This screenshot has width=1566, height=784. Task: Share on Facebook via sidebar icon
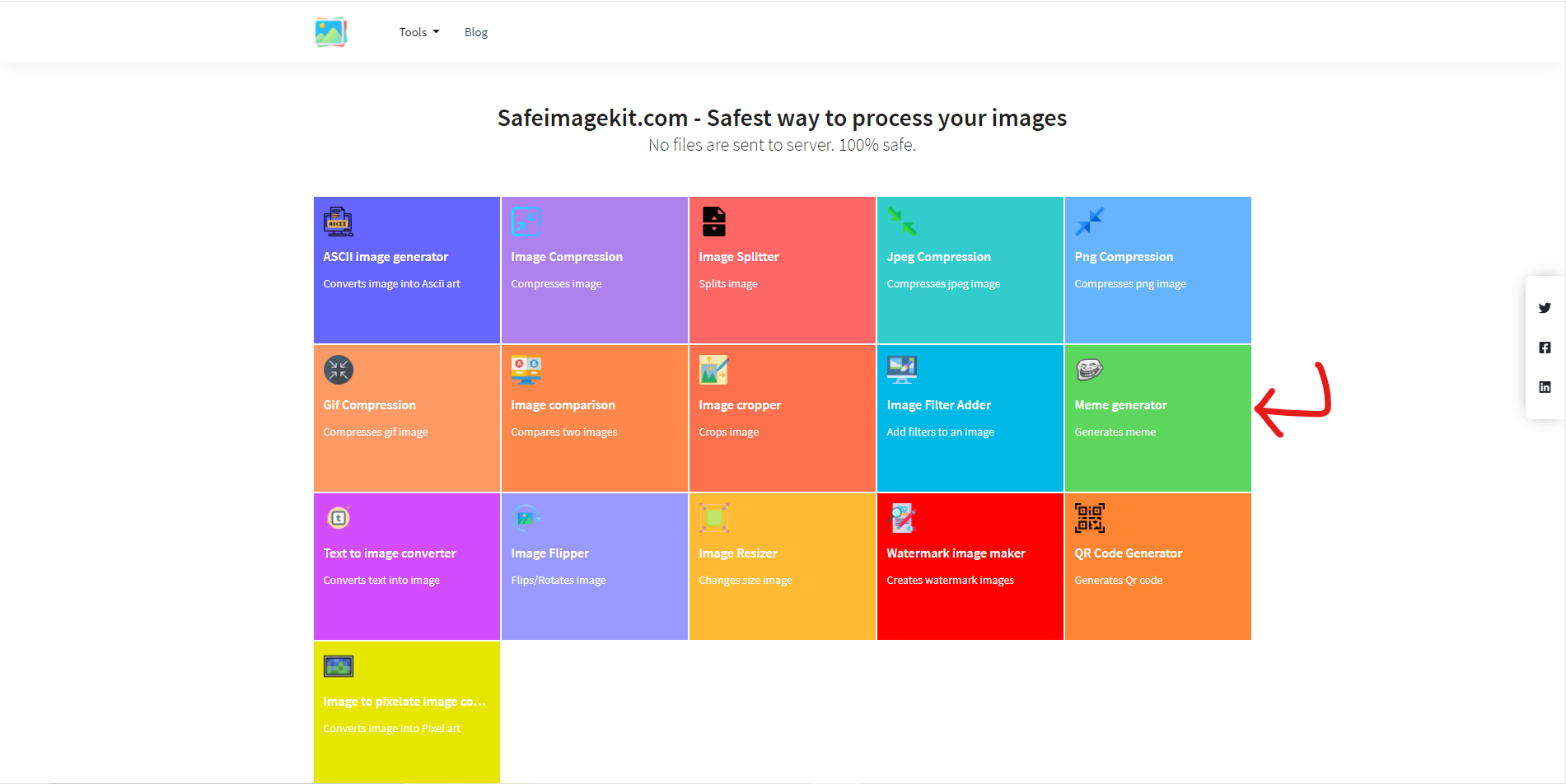click(1545, 348)
